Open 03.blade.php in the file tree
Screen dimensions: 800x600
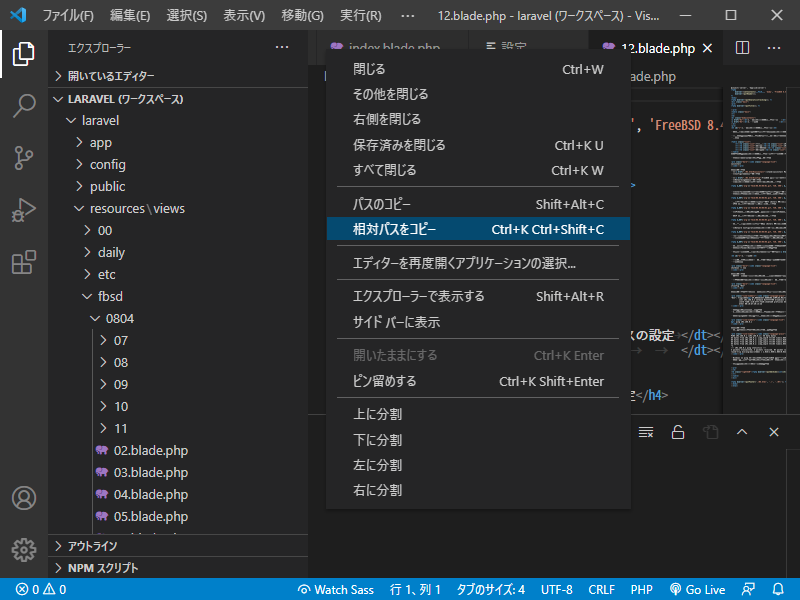coord(150,472)
